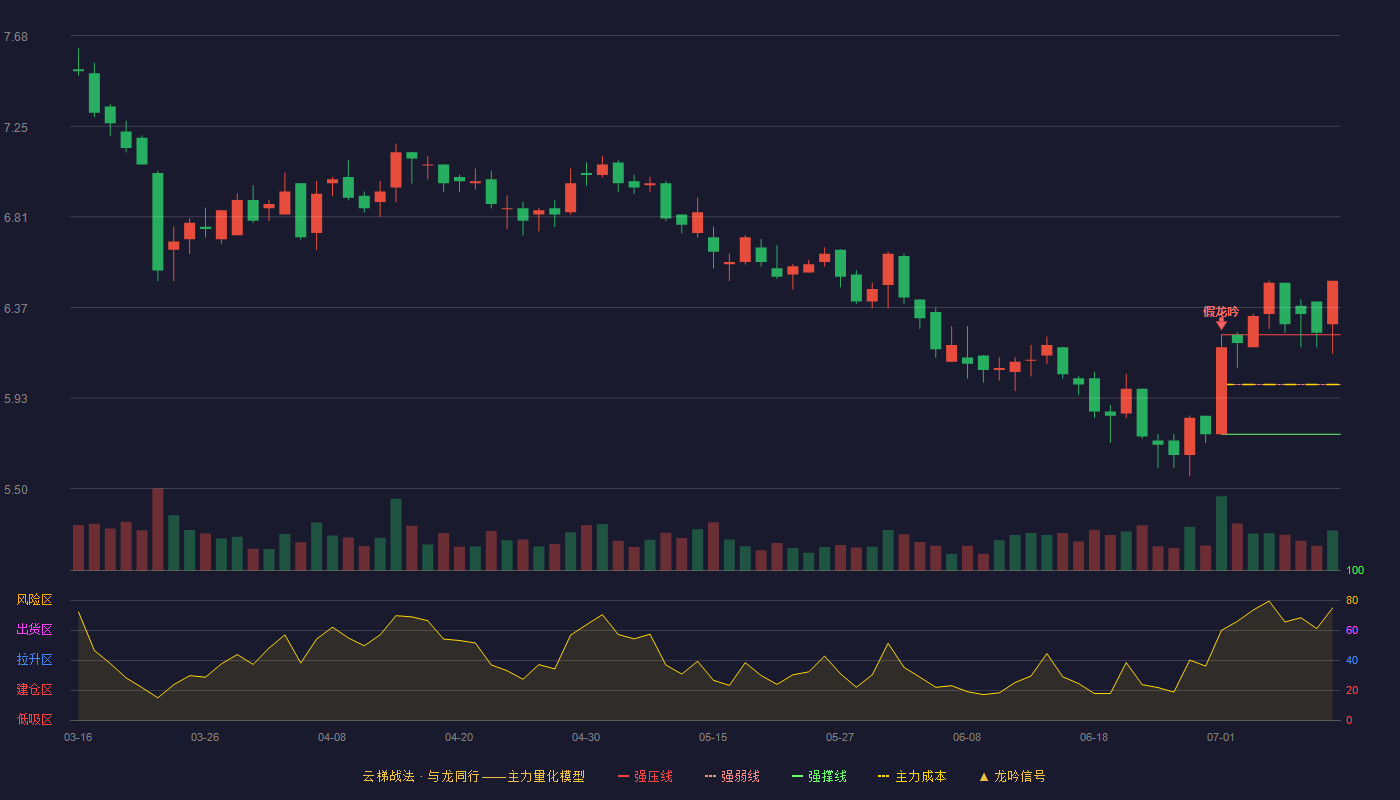
Task: Click the magenta 60 indicator axis value
Action: pyautogui.click(x=1352, y=630)
